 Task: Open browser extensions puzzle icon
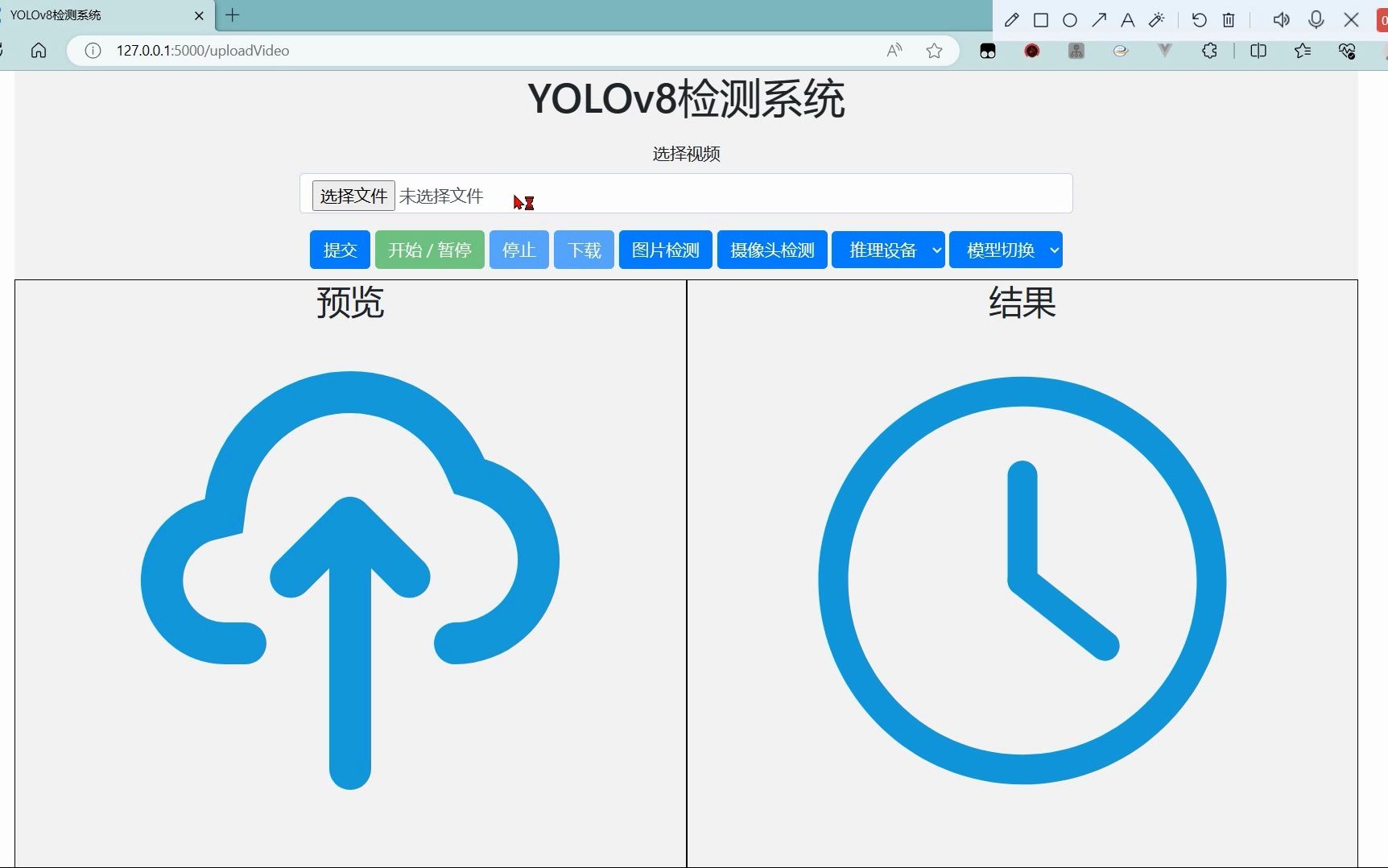pos(1209,51)
